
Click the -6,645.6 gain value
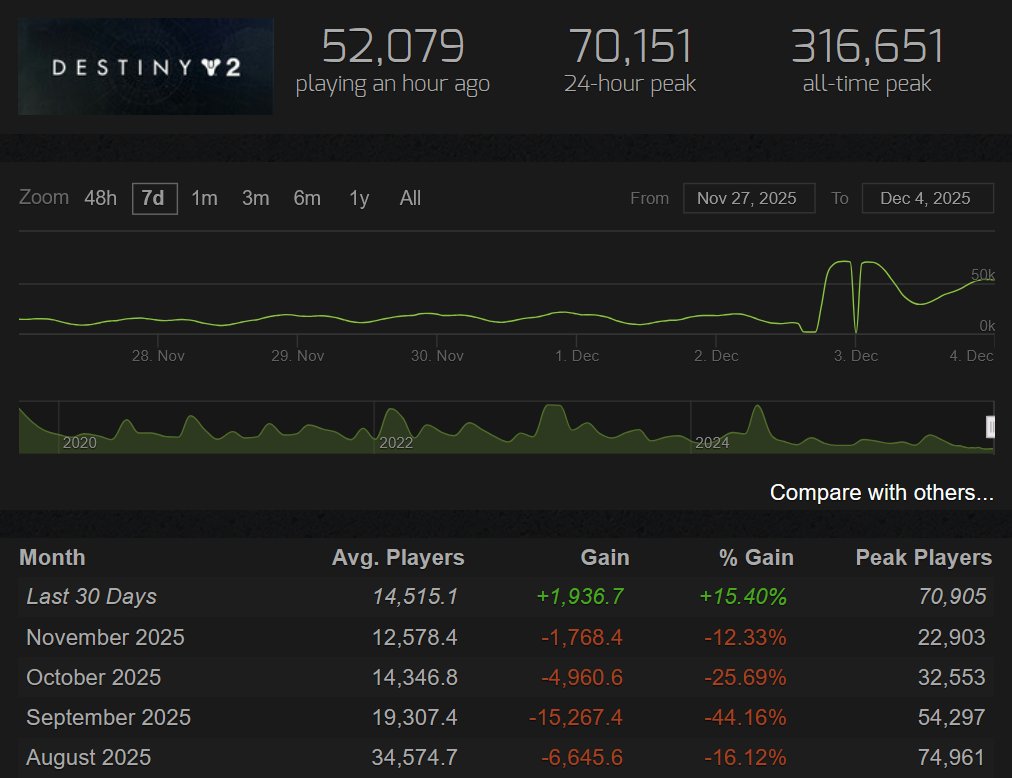(582, 758)
